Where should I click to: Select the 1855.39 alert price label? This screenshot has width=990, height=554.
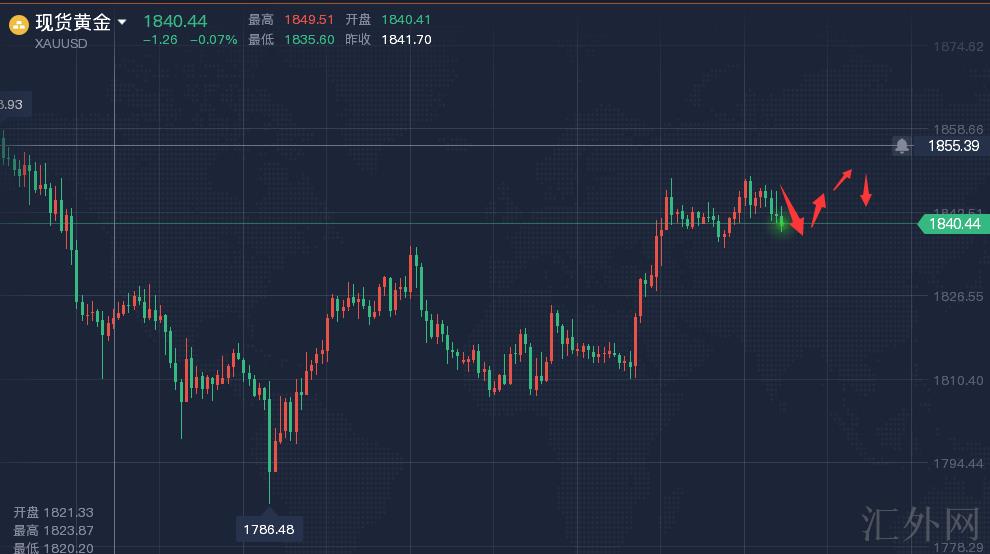pos(952,146)
